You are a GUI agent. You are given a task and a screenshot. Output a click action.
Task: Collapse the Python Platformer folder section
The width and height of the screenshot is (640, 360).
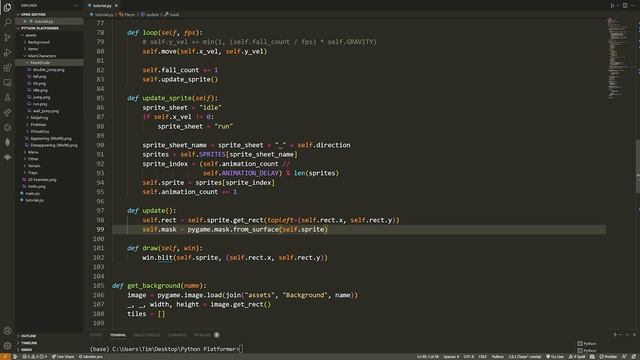[x=49, y=28]
